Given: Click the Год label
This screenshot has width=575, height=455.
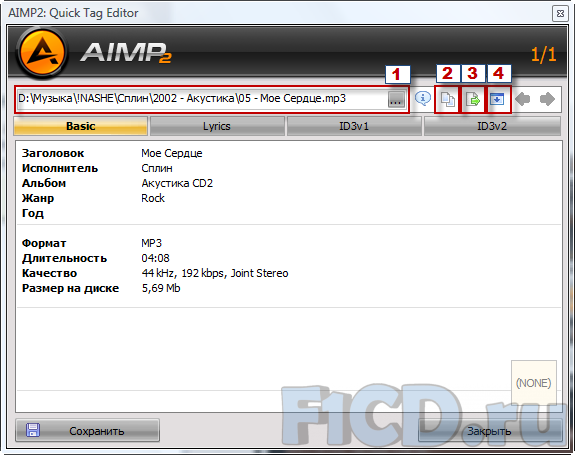Looking at the screenshot, I should click(x=33, y=213).
